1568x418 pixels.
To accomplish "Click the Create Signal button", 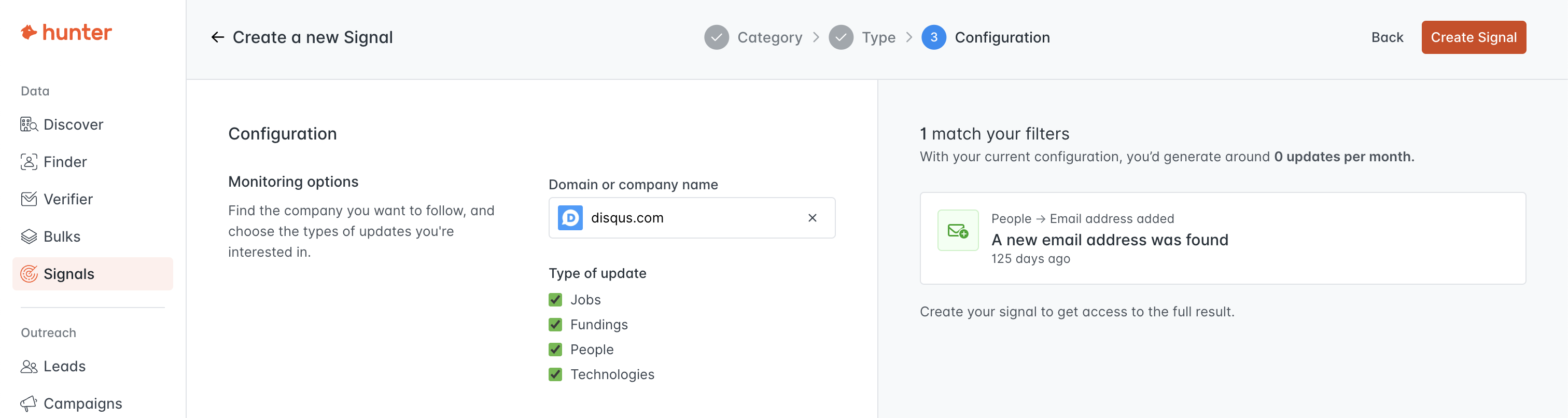I will 1473,38.
